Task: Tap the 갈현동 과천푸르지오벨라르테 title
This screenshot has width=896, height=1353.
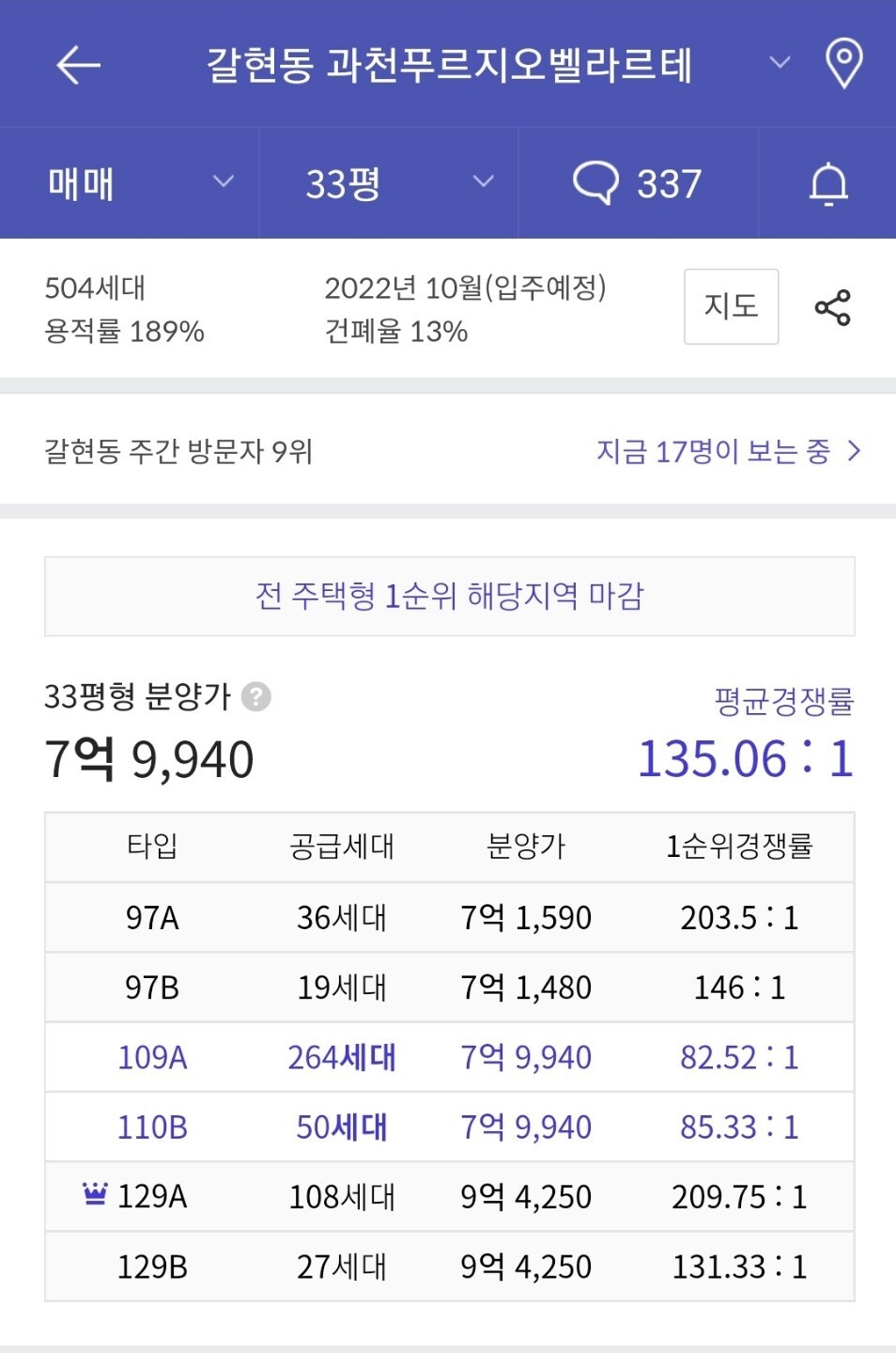Action: 449,65
